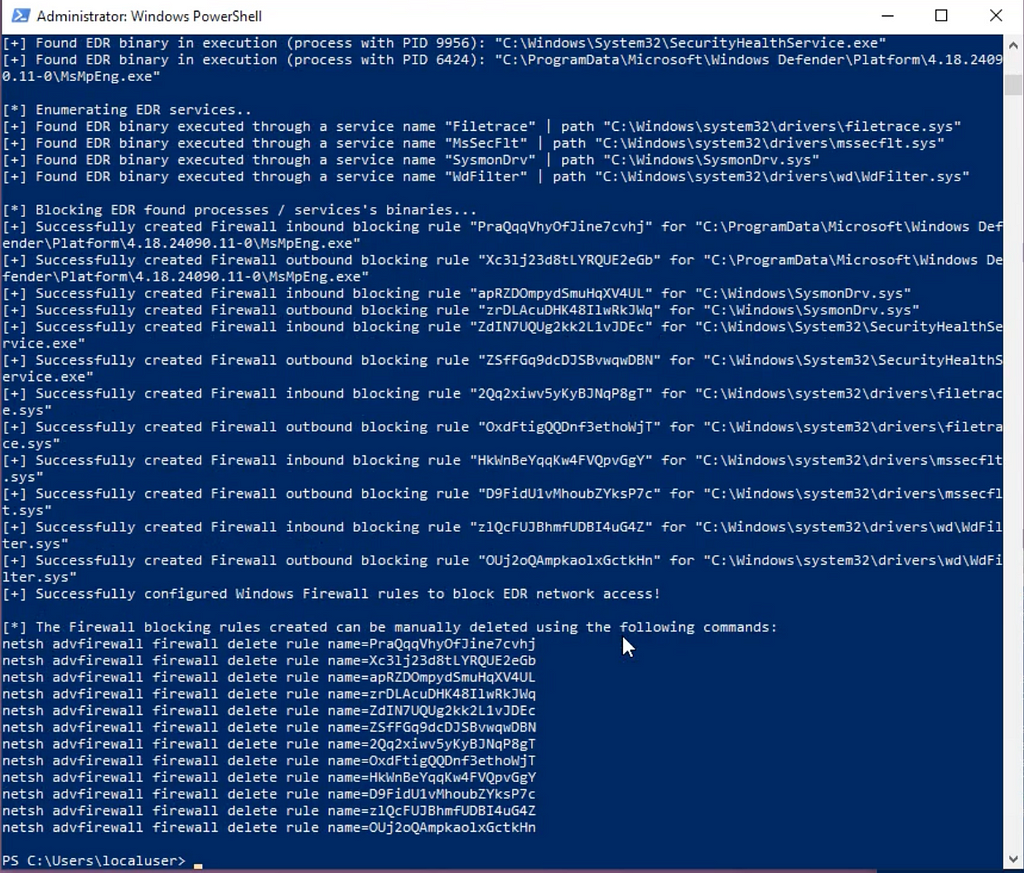
Task: Minimize the Windows PowerShell window
Action: (888, 15)
